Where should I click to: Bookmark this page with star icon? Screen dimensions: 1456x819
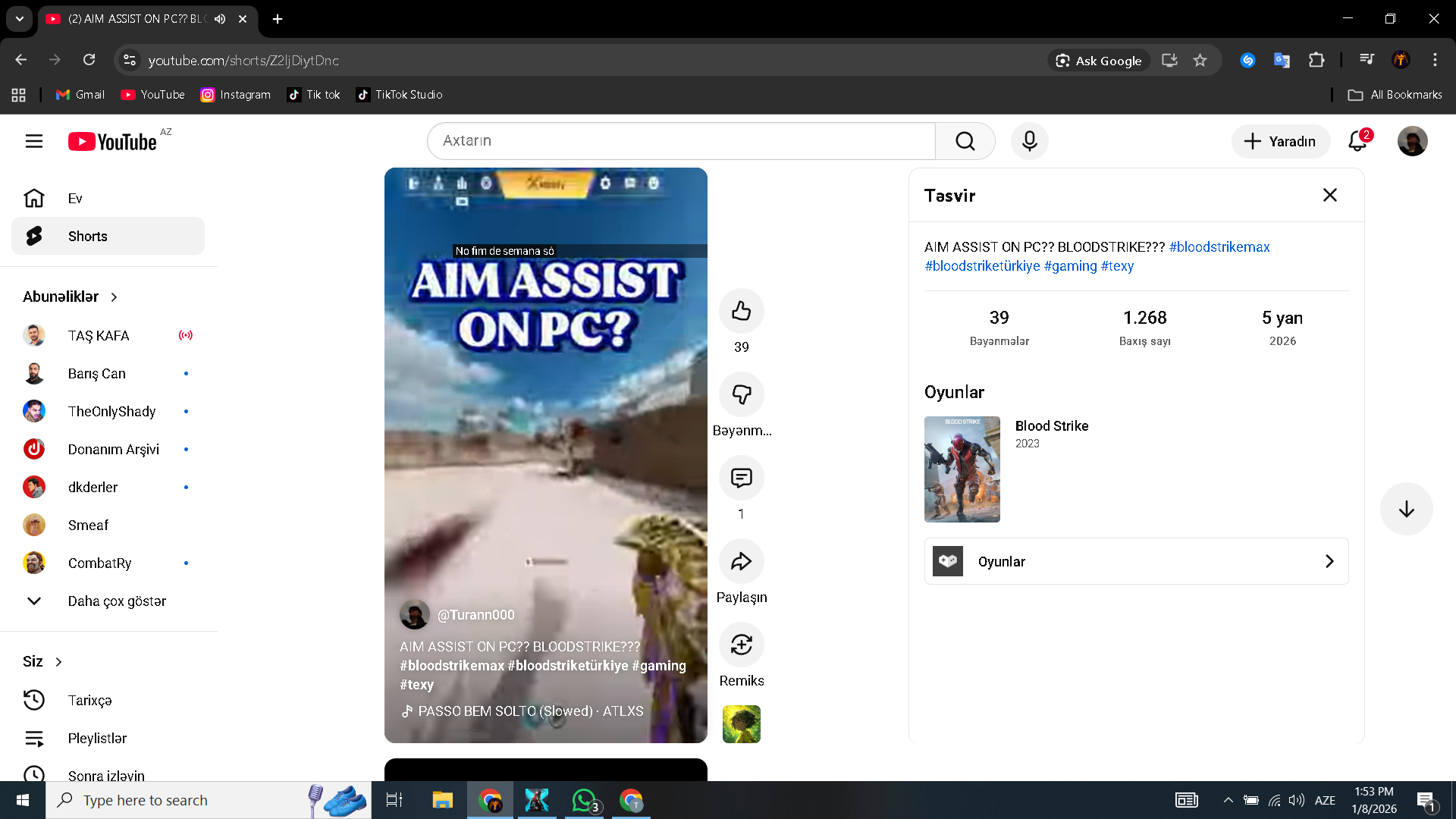point(1200,61)
